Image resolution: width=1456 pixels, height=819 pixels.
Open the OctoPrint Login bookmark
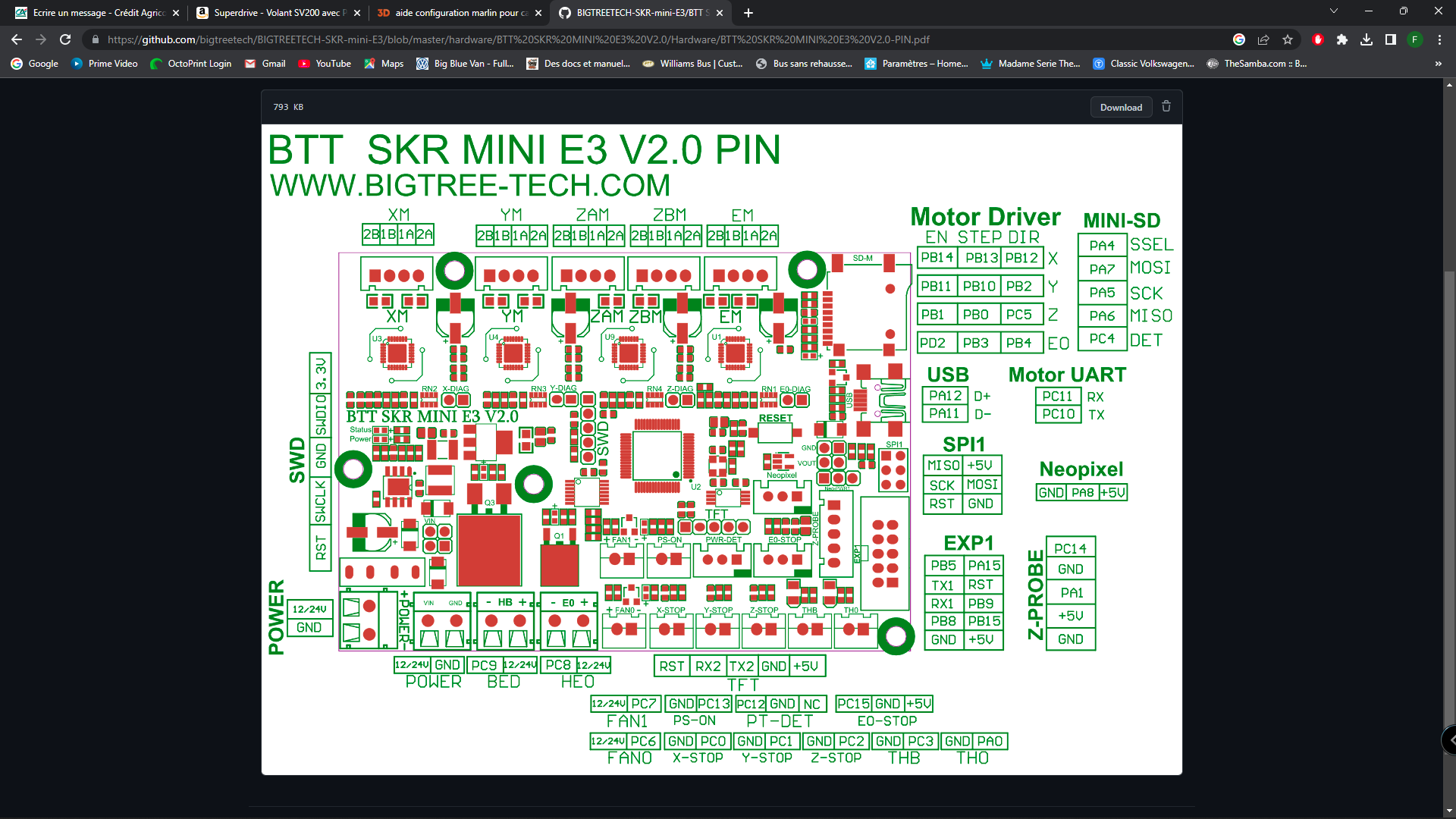click(x=191, y=64)
